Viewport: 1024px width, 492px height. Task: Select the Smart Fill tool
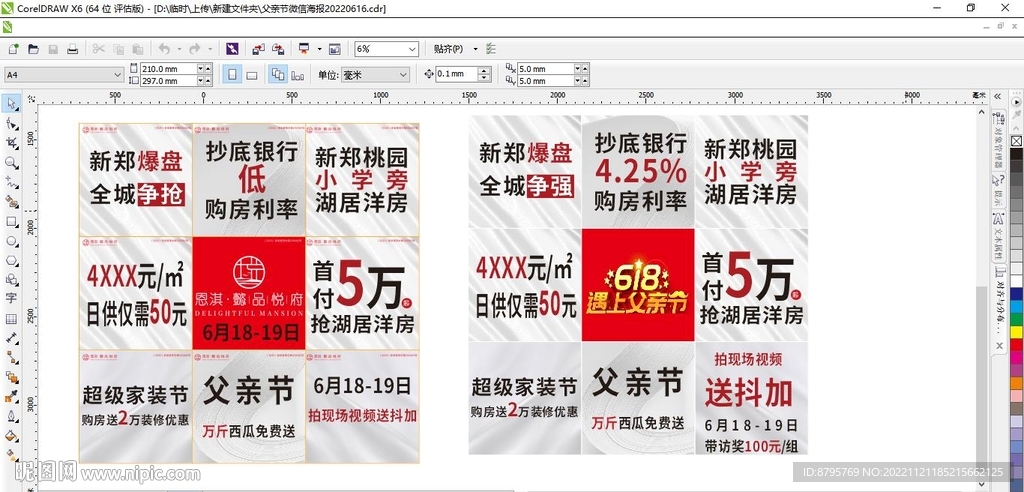[12, 202]
